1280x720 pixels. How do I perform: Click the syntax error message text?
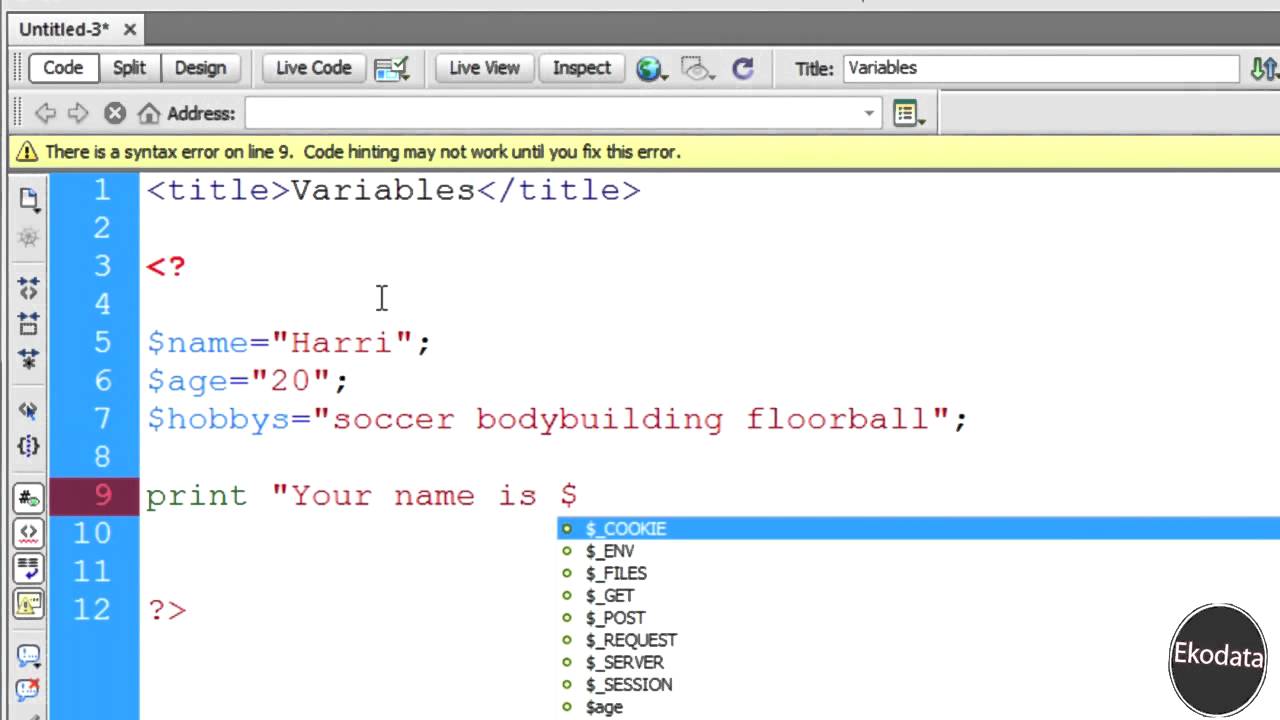(x=363, y=152)
